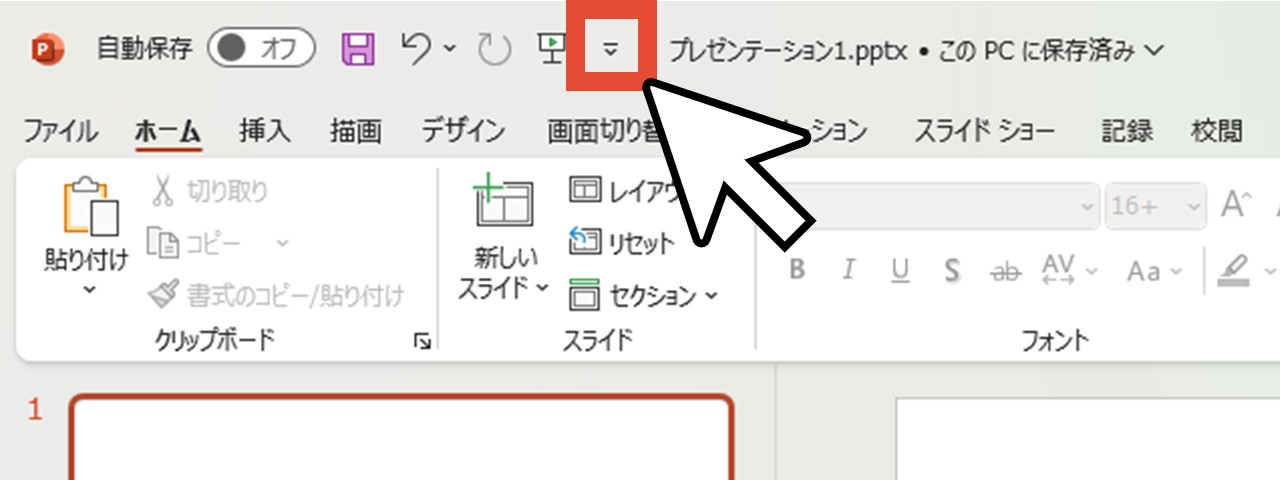This screenshot has height=480, width=1280.
Task: Toggle strikethrough ab icon
Action: point(1004,270)
